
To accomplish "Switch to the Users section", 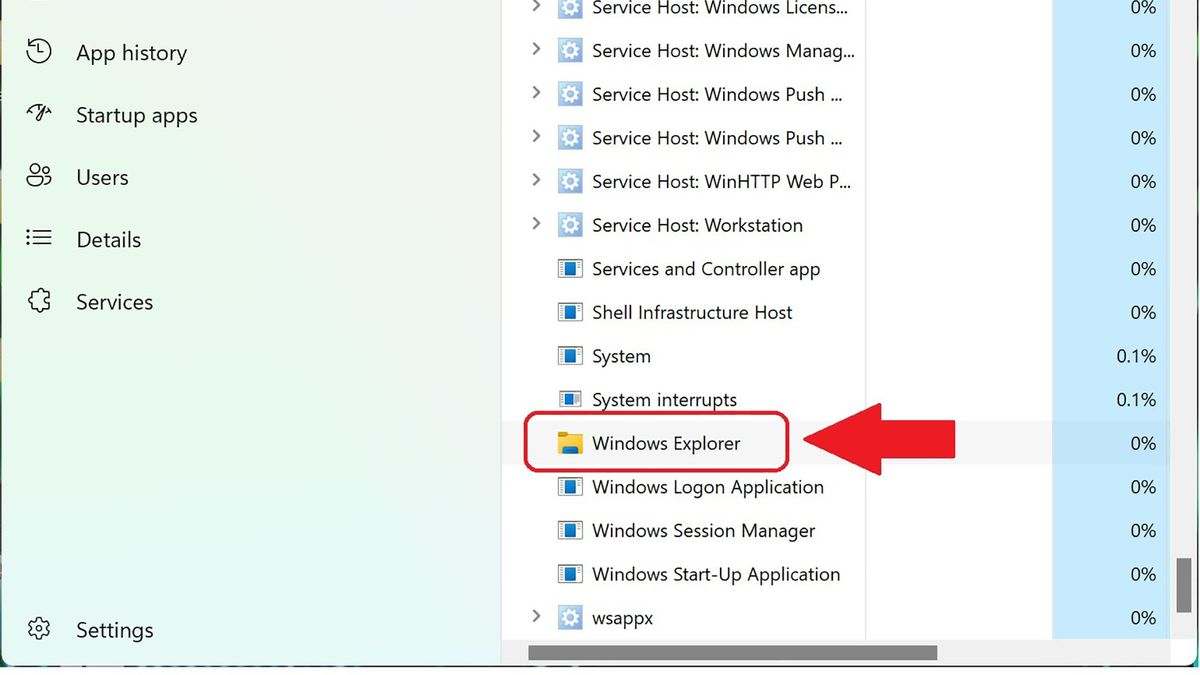I will coord(101,176).
